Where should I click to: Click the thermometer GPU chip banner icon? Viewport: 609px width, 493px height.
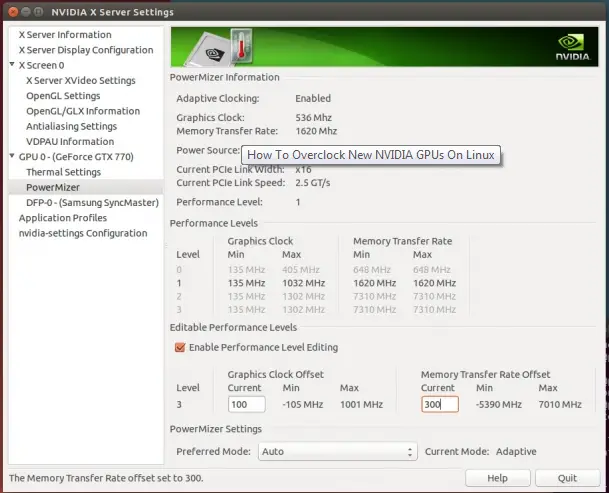tap(221, 47)
